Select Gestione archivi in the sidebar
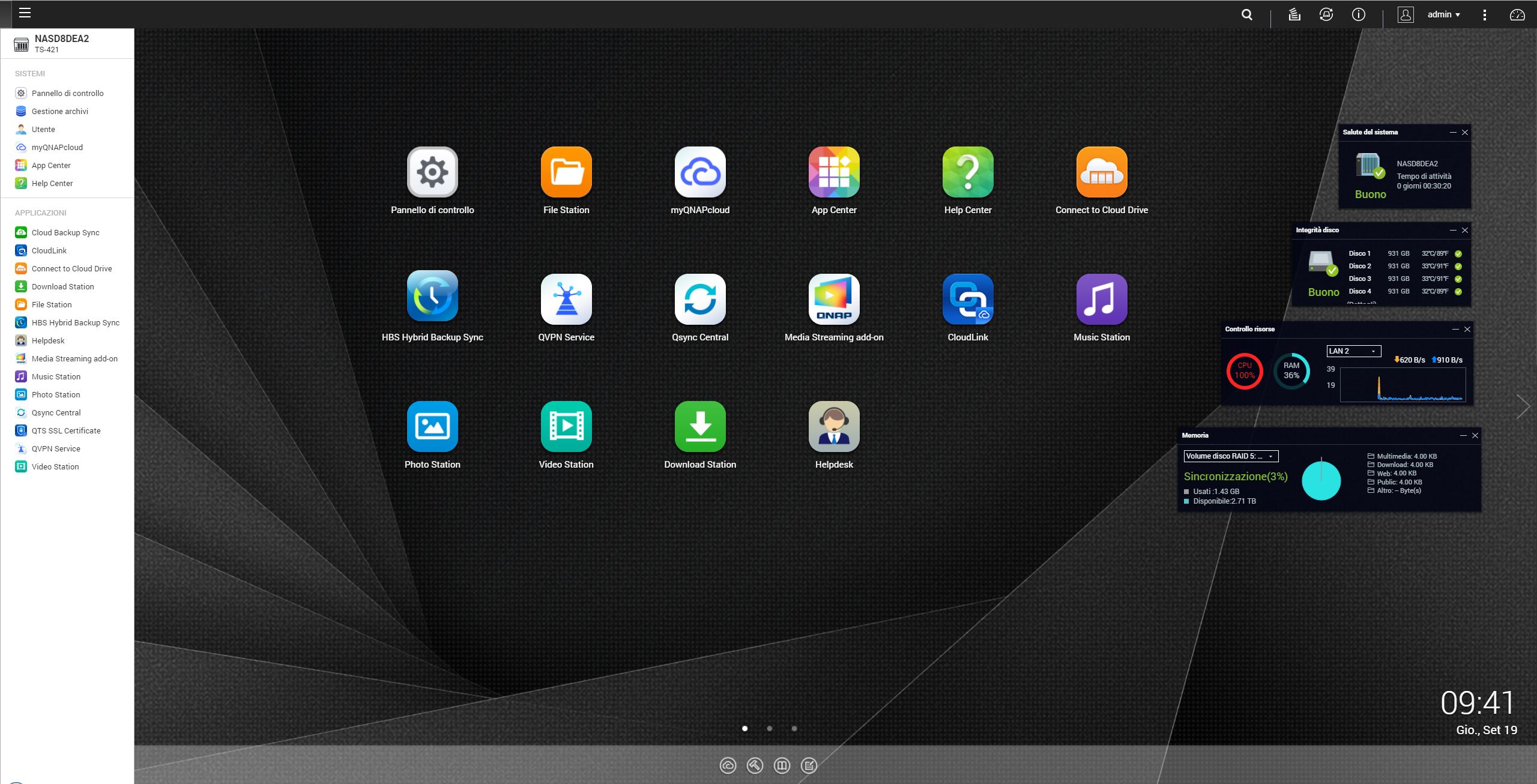This screenshot has width=1537, height=784. click(59, 111)
